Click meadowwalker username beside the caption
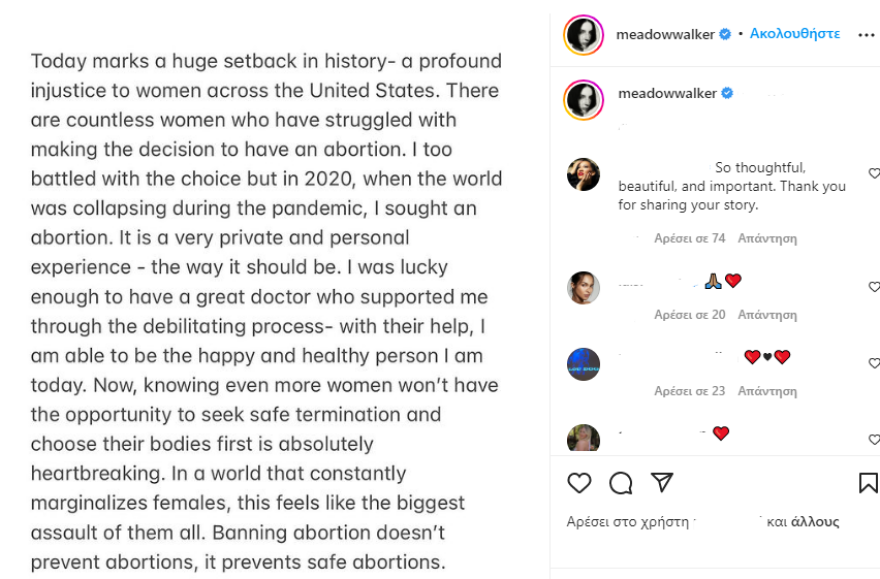This screenshot has height=579, width=880. (x=667, y=94)
